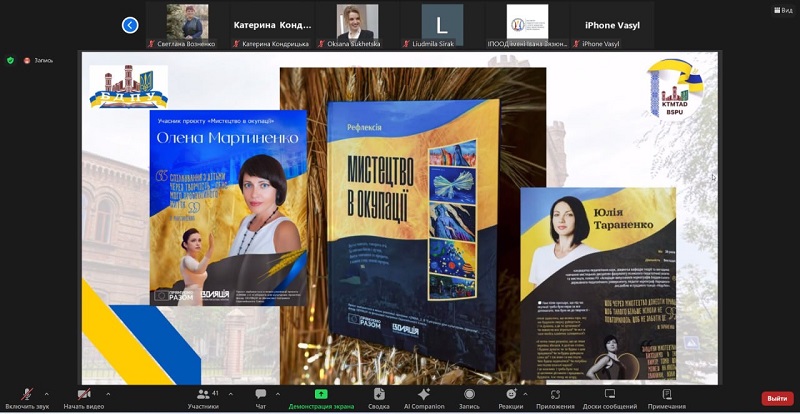Screen dimensions: 800x414
Task: Click the green encryption shield icon
Action: pyautogui.click(x=10, y=60)
